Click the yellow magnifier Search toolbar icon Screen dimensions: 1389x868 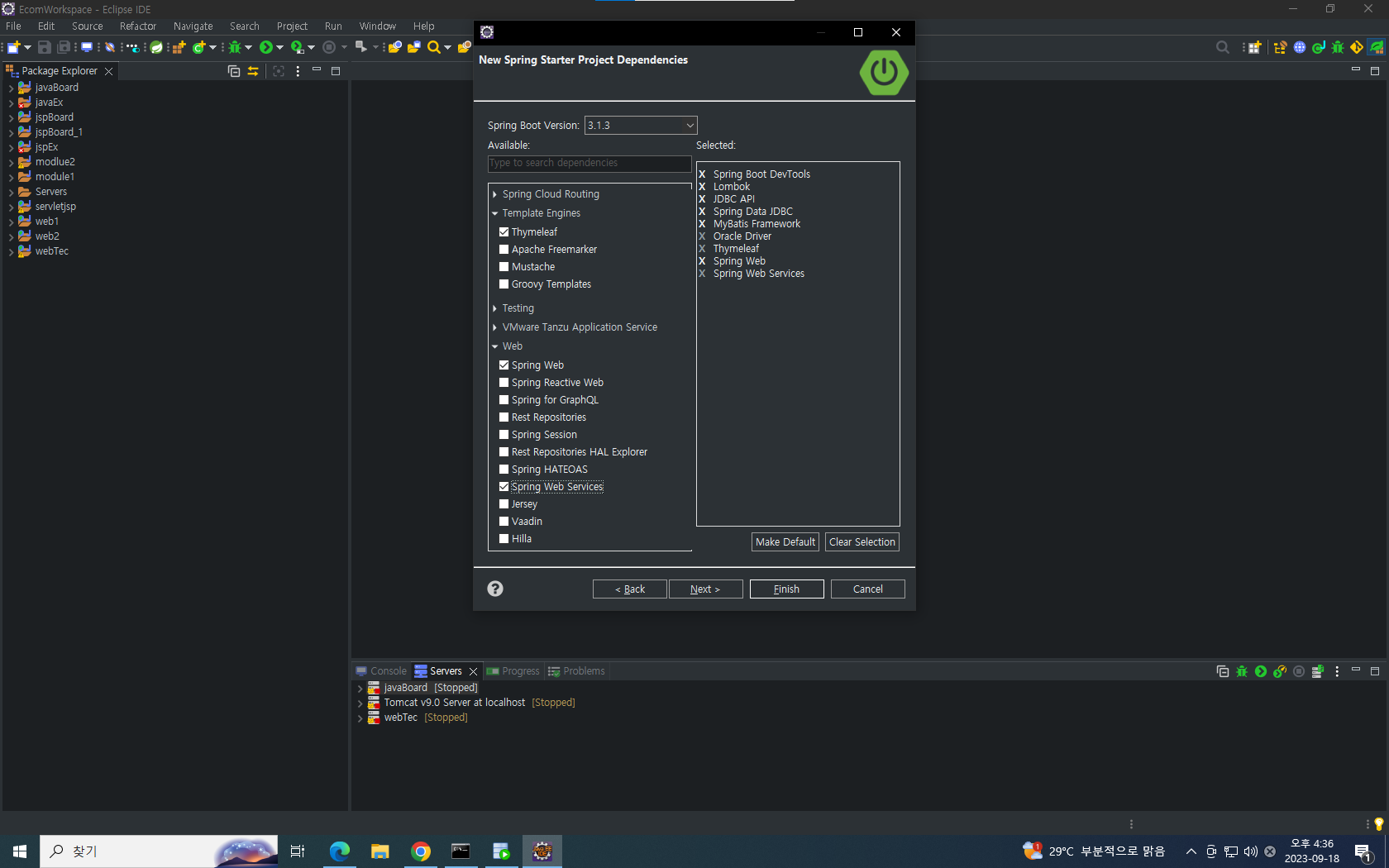[434, 47]
